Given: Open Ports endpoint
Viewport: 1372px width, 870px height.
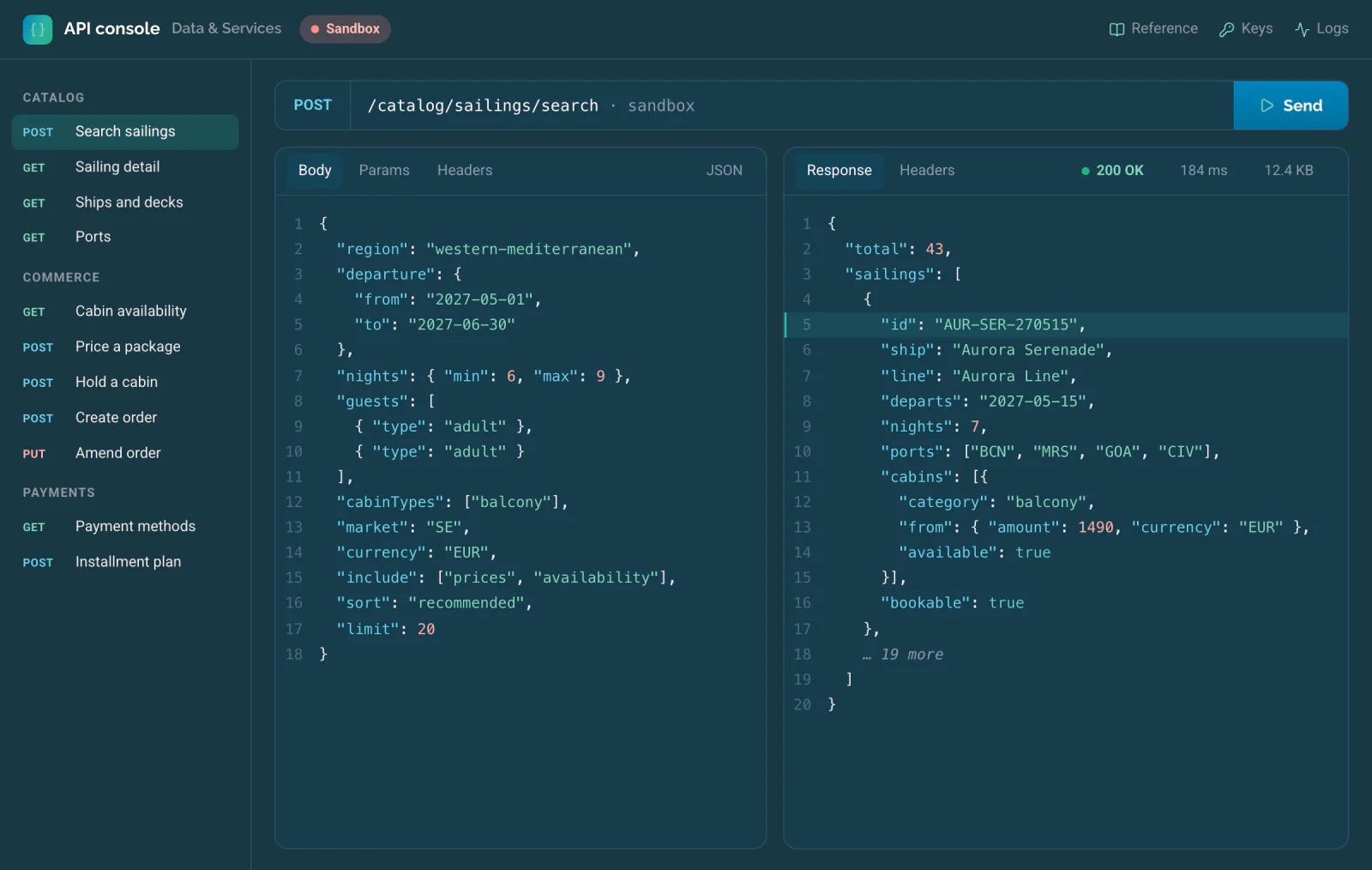Looking at the screenshot, I should click(x=125, y=237).
